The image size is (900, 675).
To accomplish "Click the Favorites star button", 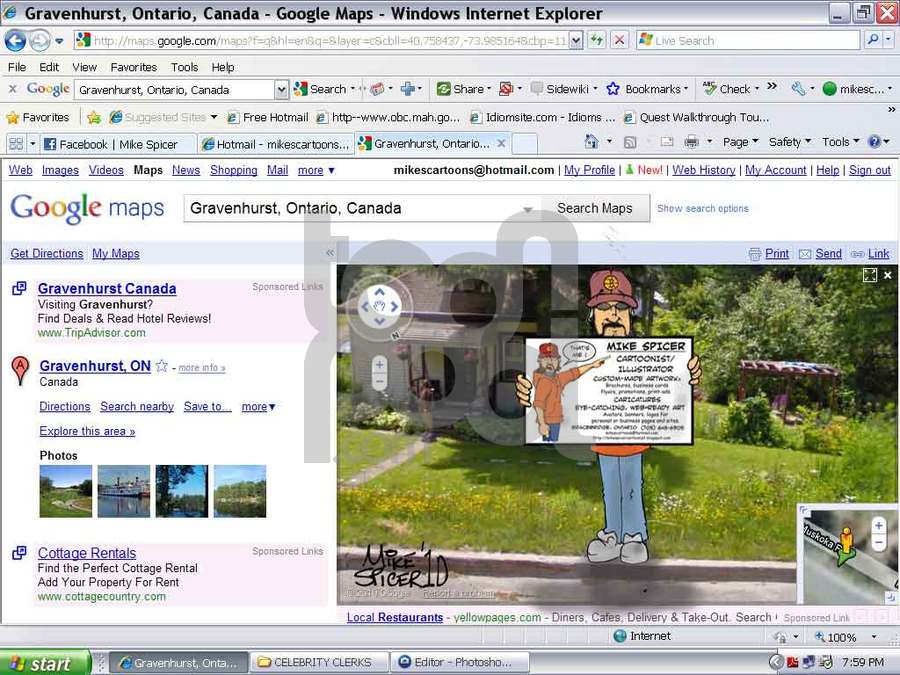I will coord(37,118).
